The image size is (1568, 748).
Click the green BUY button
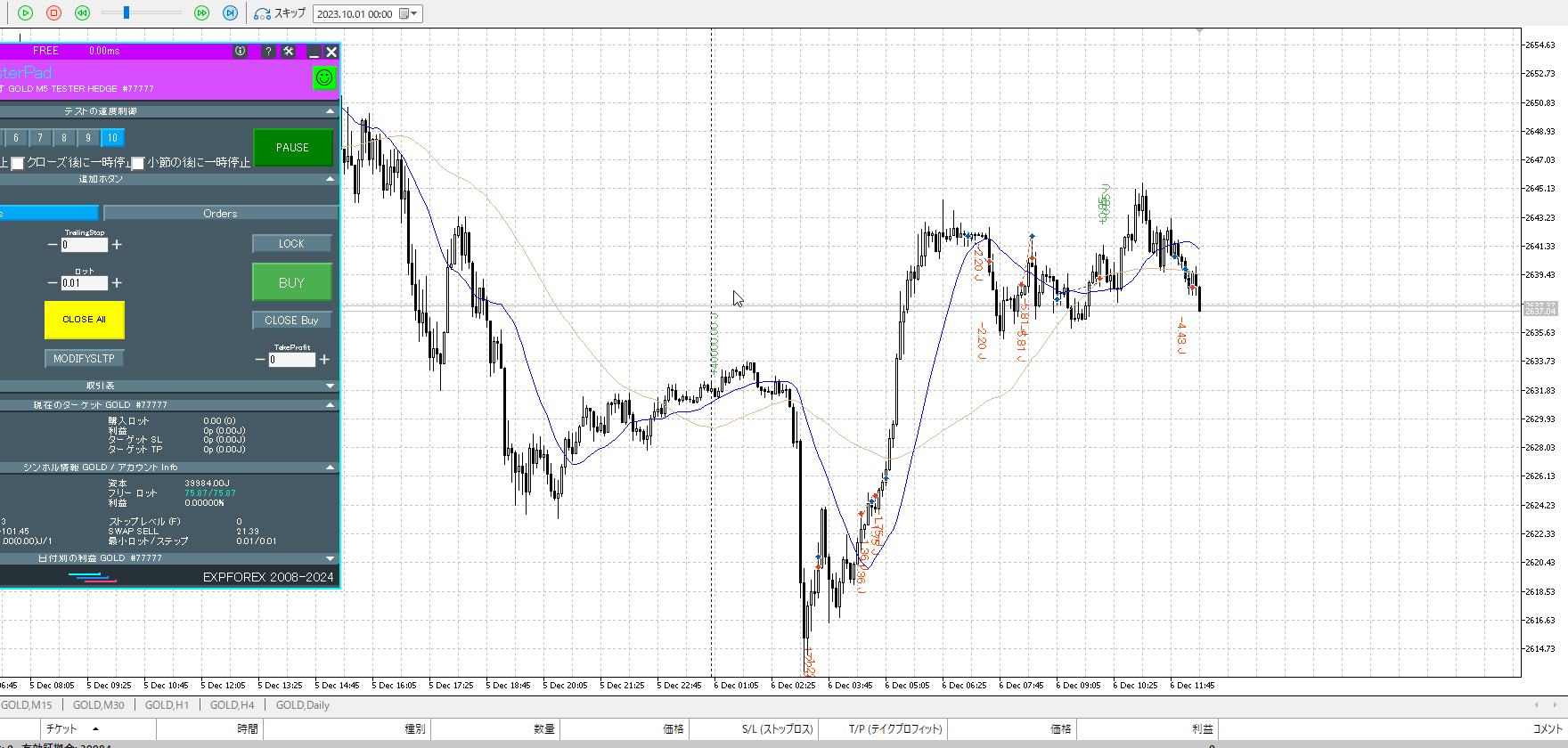coord(291,282)
